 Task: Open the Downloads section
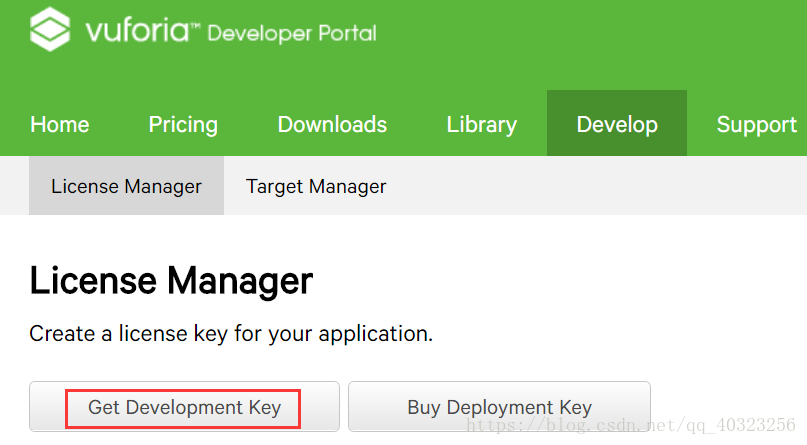click(332, 124)
